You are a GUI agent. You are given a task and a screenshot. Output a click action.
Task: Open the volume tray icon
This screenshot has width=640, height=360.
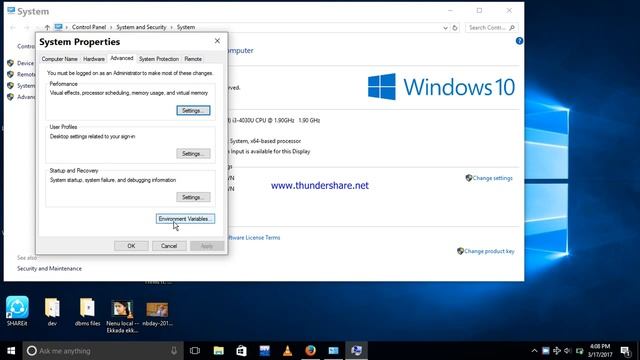tap(568, 351)
